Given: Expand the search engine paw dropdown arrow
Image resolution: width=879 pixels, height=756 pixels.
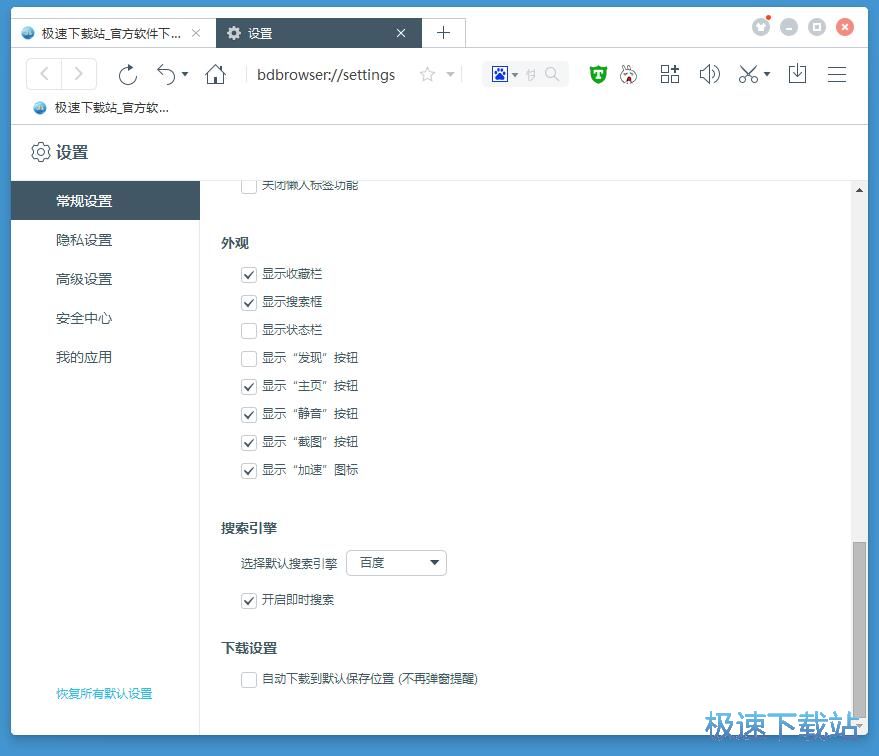Looking at the screenshot, I should click(x=515, y=75).
